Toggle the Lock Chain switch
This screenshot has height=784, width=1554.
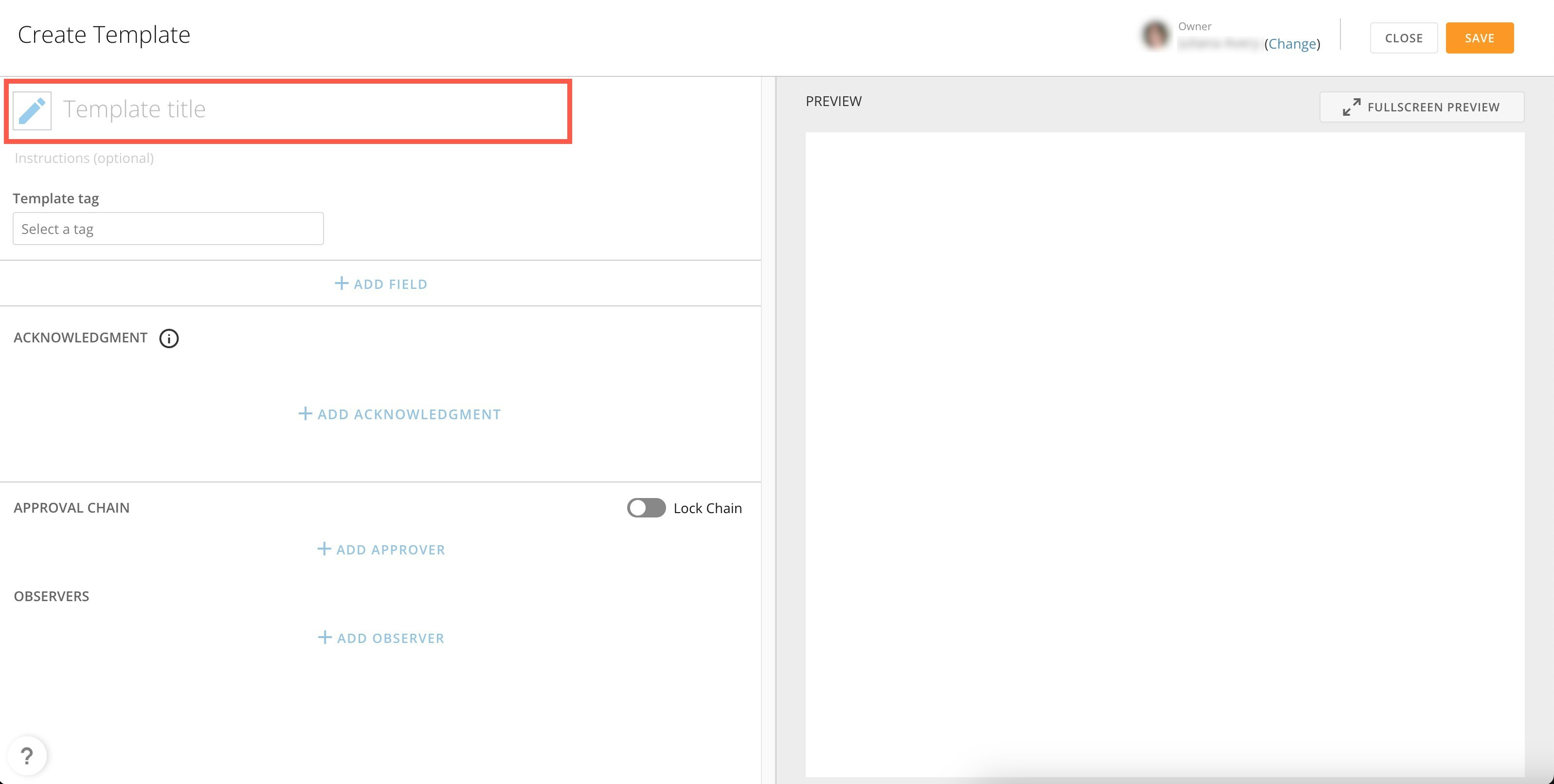(646, 508)
